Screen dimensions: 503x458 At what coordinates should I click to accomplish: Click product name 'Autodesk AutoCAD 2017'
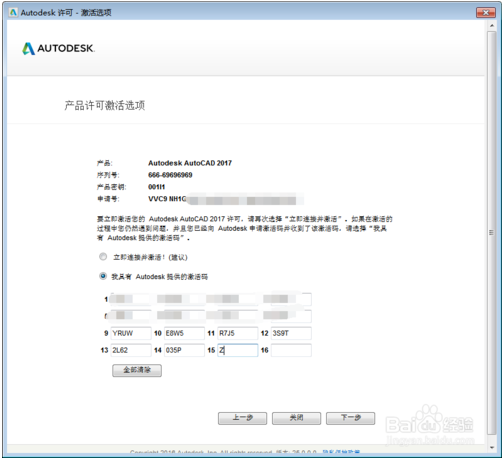[x=190, y=163]
